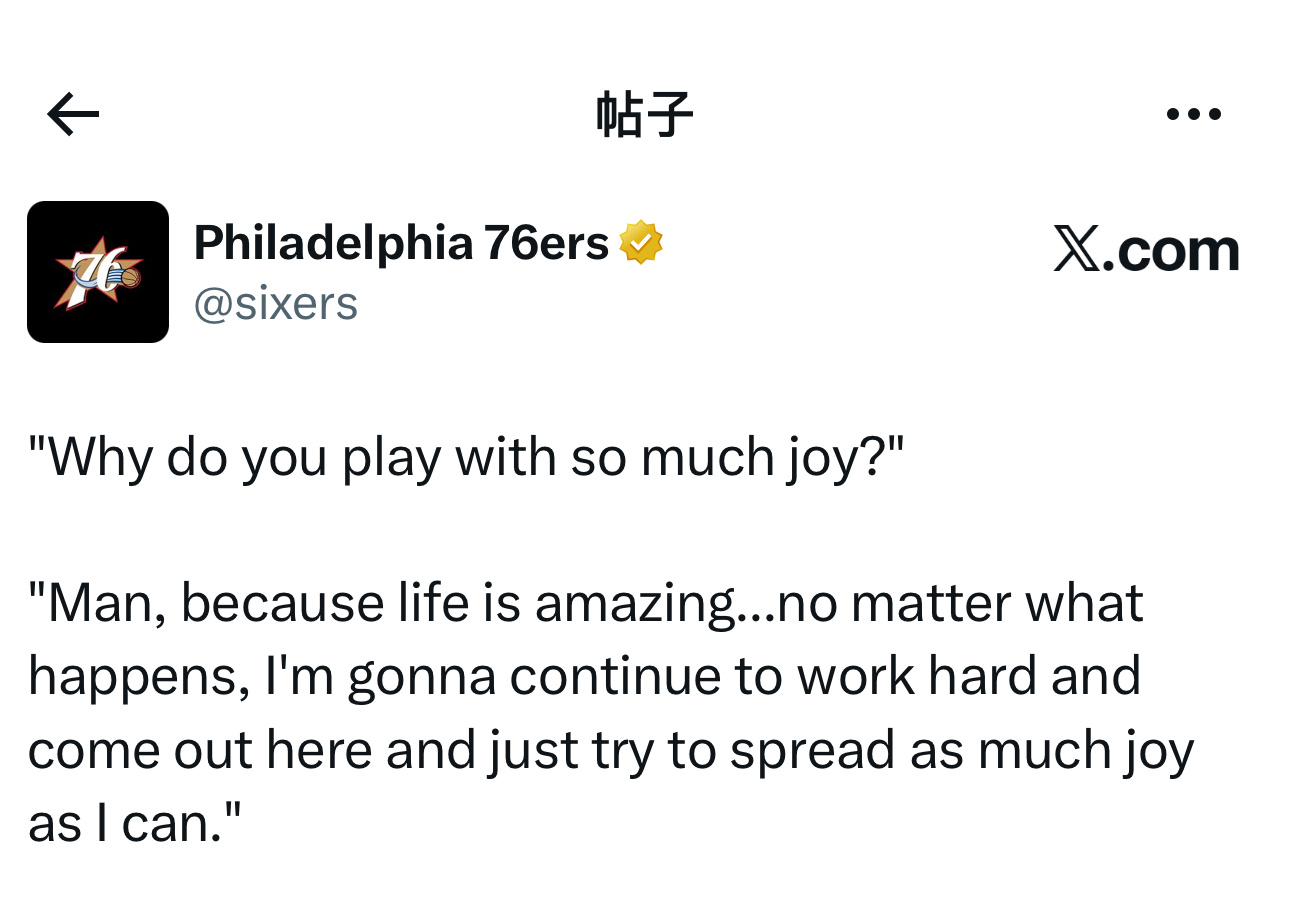
Task: Click the word "amazing" in the post
Action: [636, 604]
